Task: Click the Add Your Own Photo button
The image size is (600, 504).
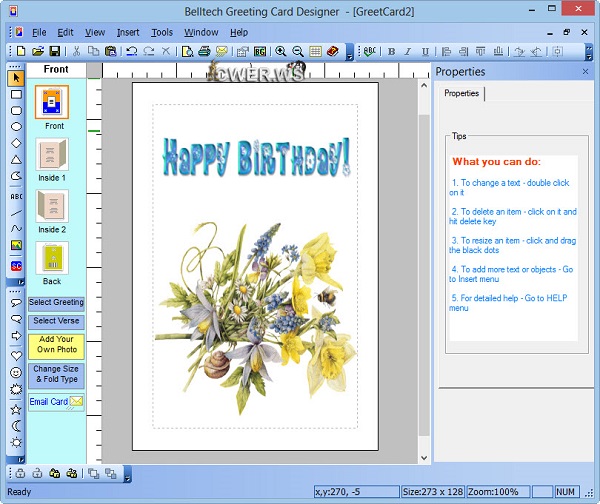Action: tap(56, 346)
